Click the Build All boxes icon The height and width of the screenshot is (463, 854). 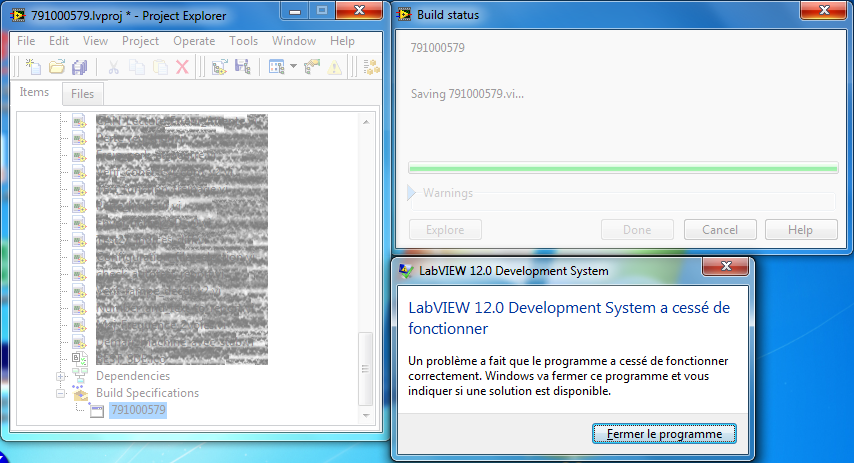371,67
